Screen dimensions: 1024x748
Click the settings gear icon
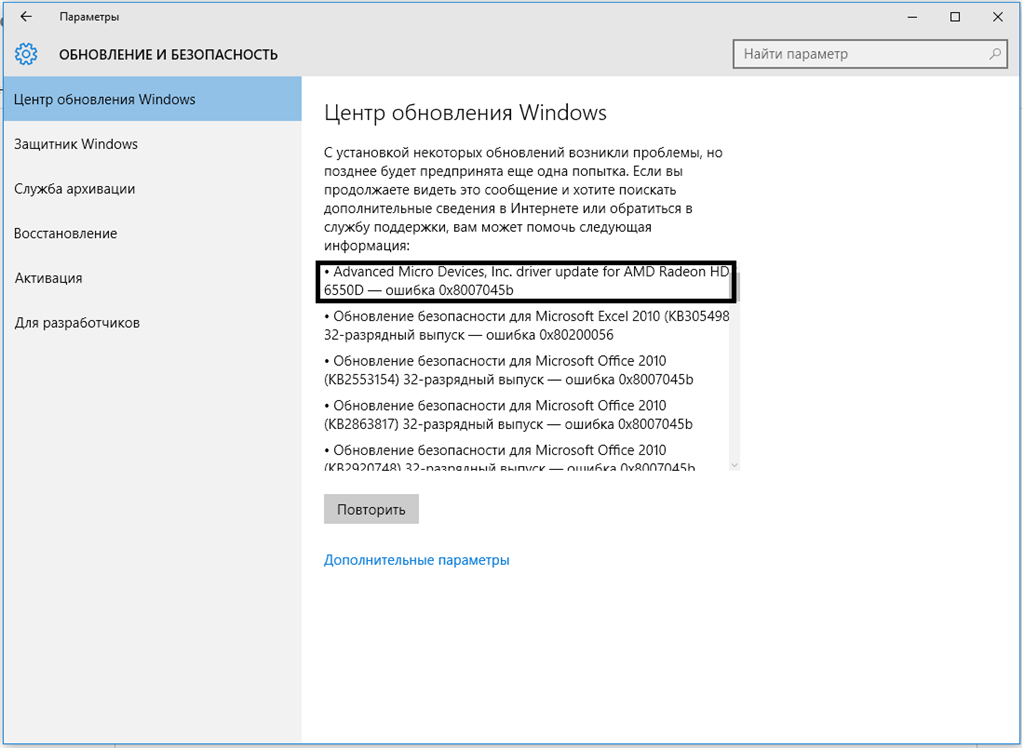[x=26, y=54]
